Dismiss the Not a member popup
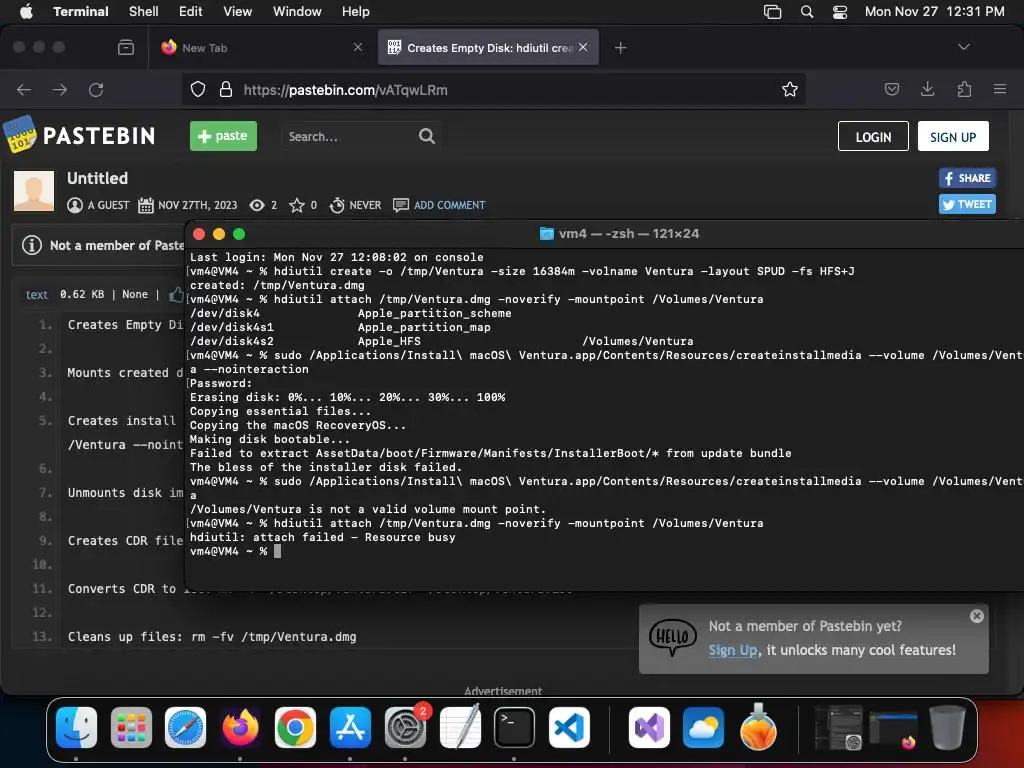Image resolution: width=1024 pixels, height=768 pixels. click(x=976, y=616)
